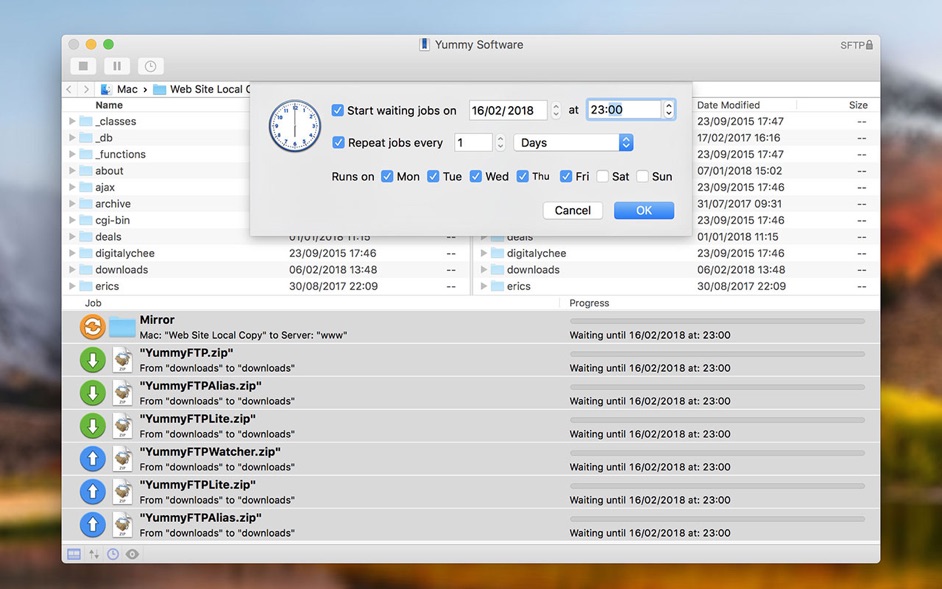Go back with the left chevron
The width and height of the screenshot is (942, 589).
point(70,90)
